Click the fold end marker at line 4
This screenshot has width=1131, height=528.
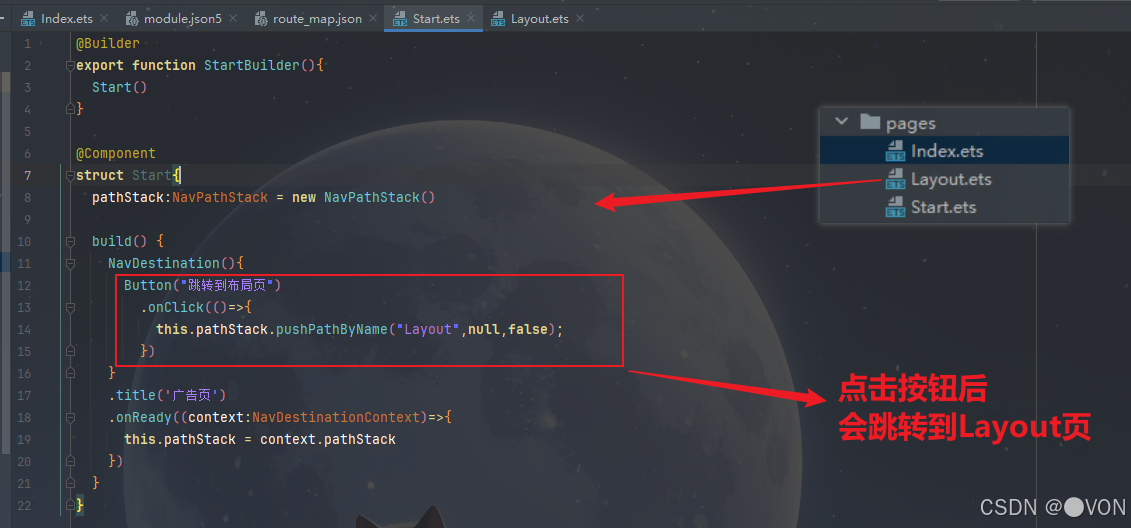coord(70,110)
